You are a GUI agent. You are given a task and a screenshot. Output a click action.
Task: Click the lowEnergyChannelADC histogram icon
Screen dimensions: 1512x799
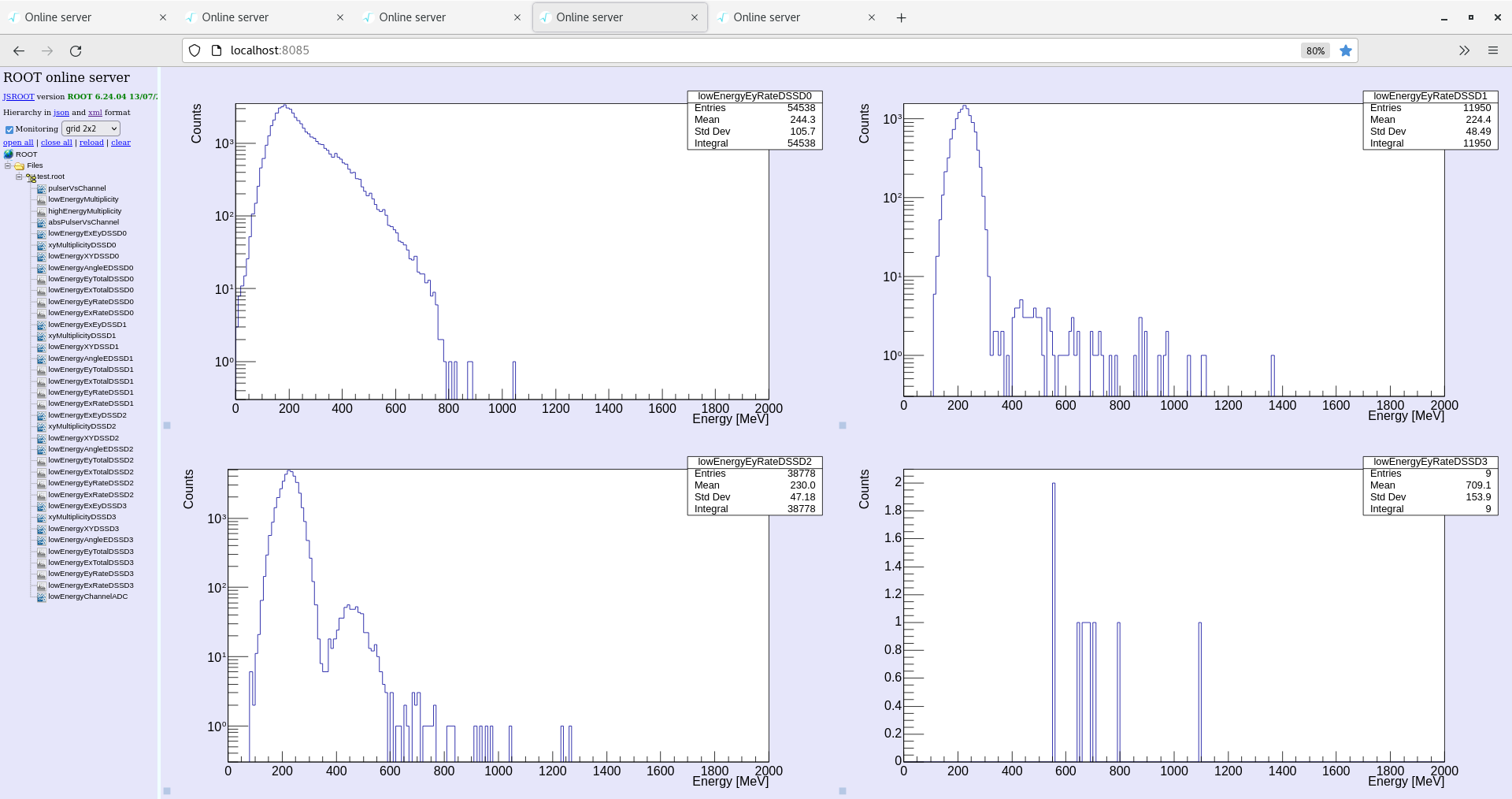coord(42,596)
